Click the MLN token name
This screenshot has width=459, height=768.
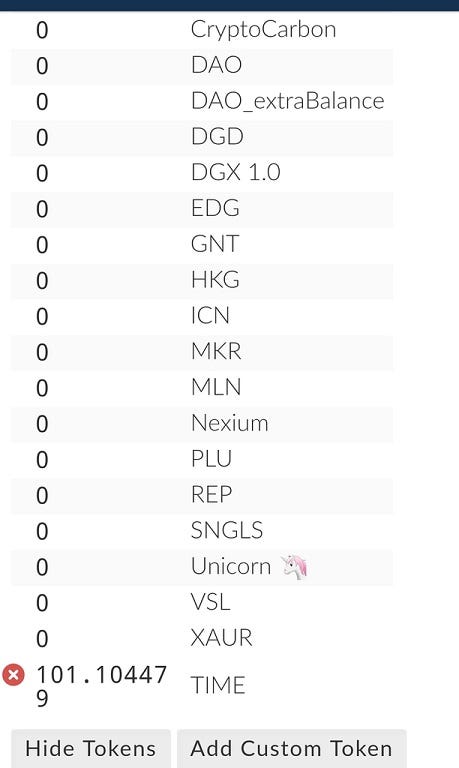(x=216, y=387)
